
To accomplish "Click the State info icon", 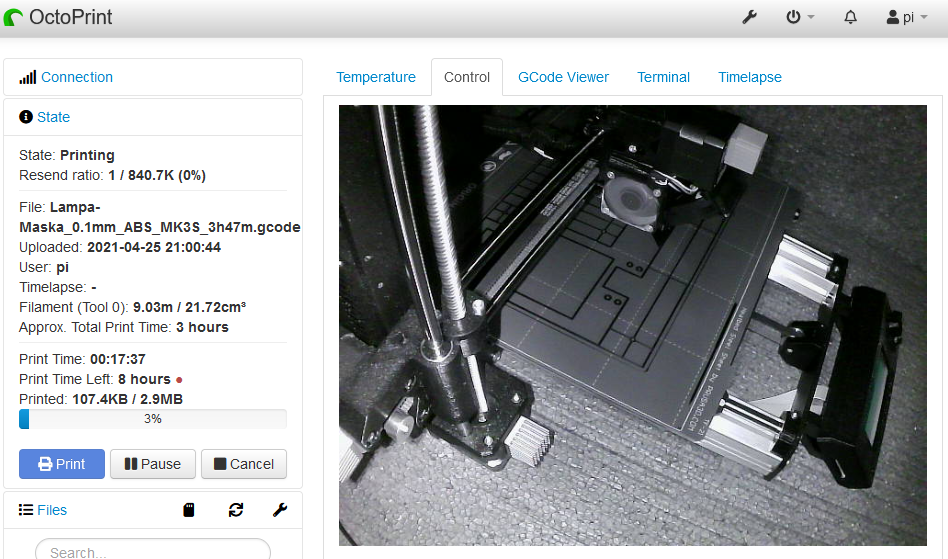I will point(26,117).
